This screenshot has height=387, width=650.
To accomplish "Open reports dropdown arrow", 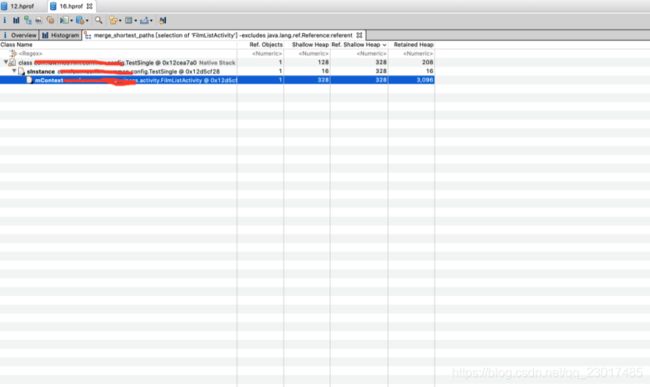I will [x=71, y=20].
